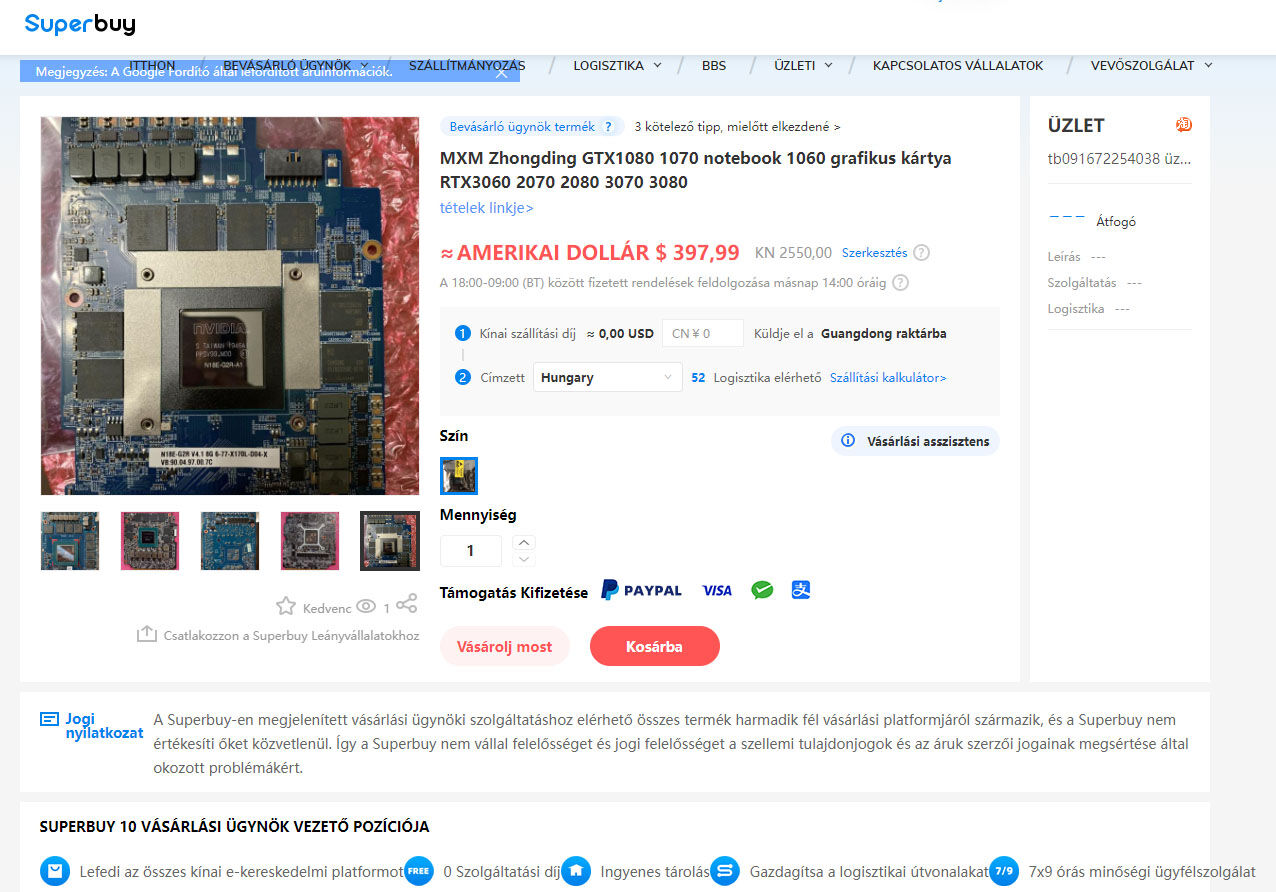Open the SZÁLLÍTMÁNYOZÁS menu item
This screenshot has height=892, width=1276.
pos(467,65)
